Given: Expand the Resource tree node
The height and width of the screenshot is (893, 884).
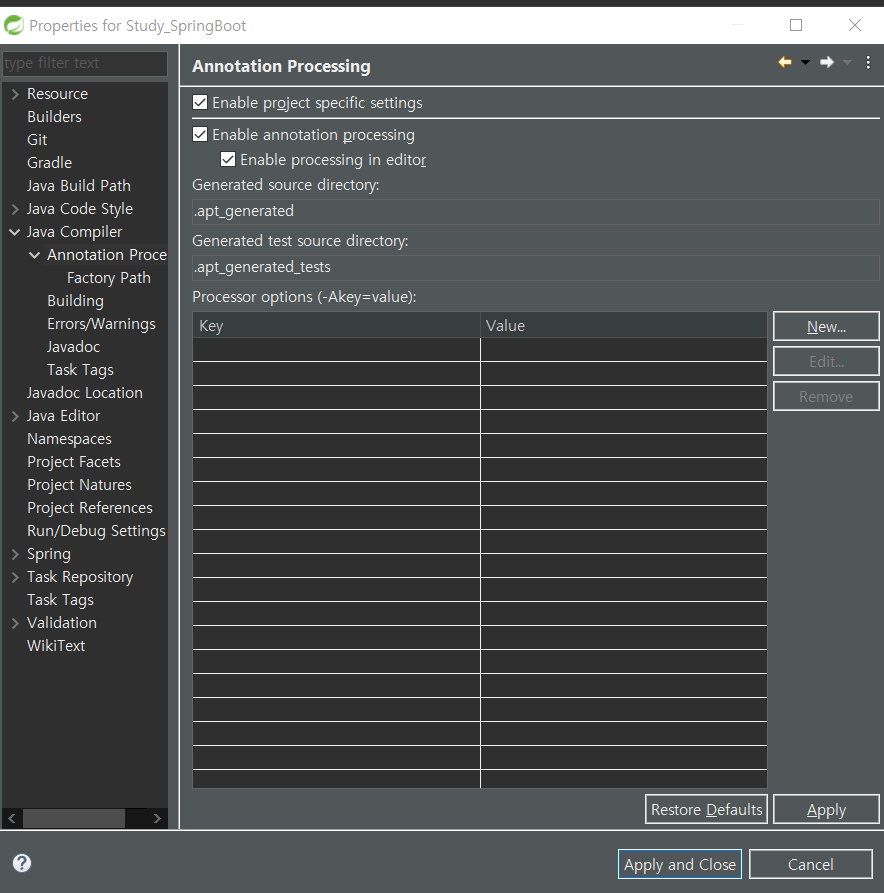Looking at the screenshot, I should tap(15, 94).
